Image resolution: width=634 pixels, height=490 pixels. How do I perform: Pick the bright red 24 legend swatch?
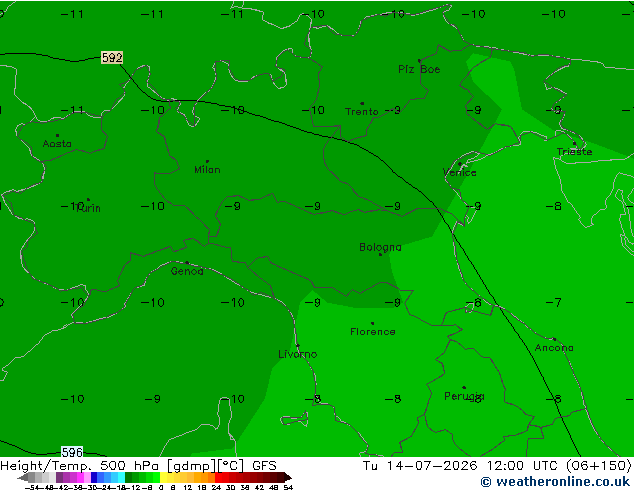tap(218, 477)
